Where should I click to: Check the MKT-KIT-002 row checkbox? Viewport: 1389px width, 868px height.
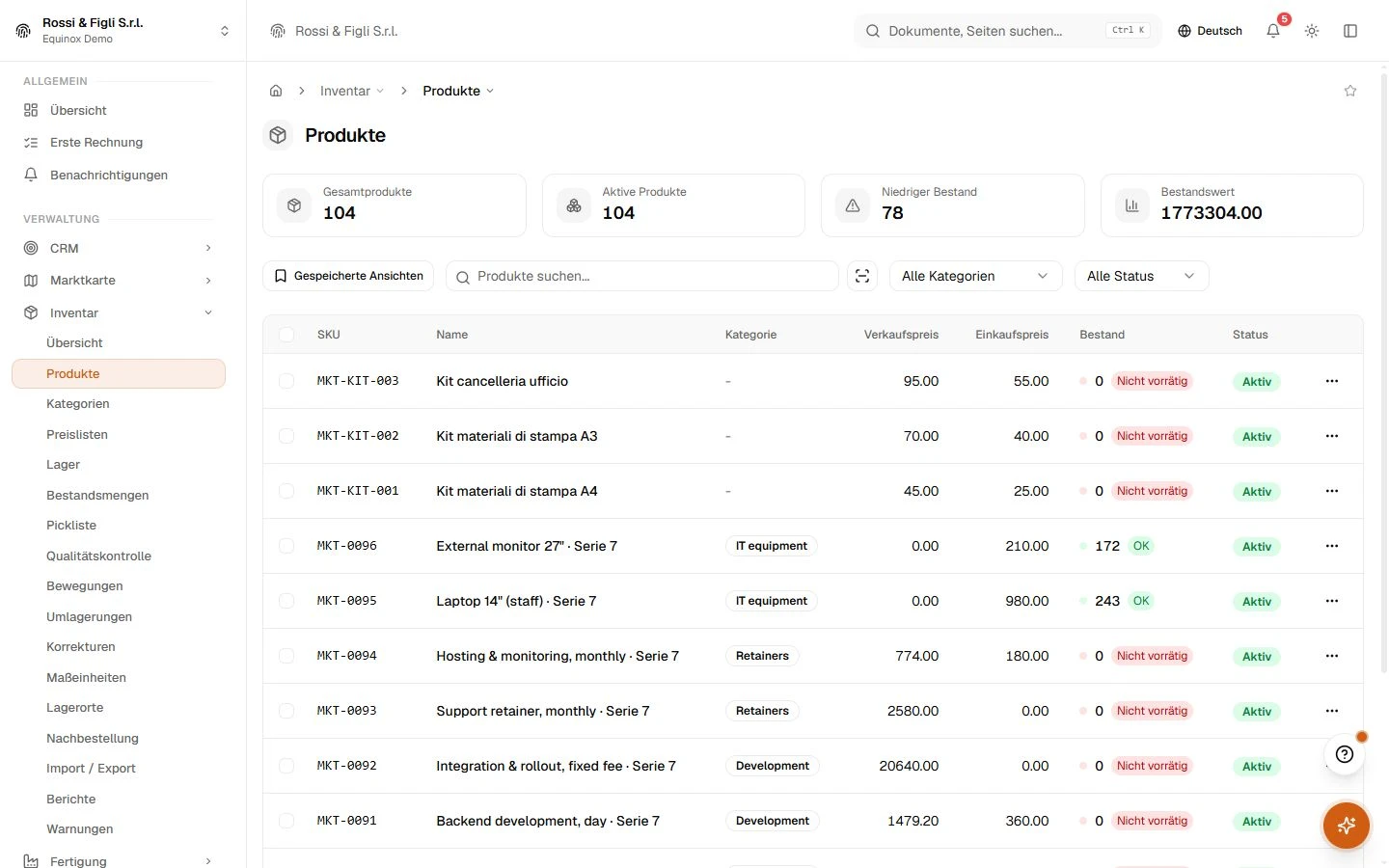[286, 436]
